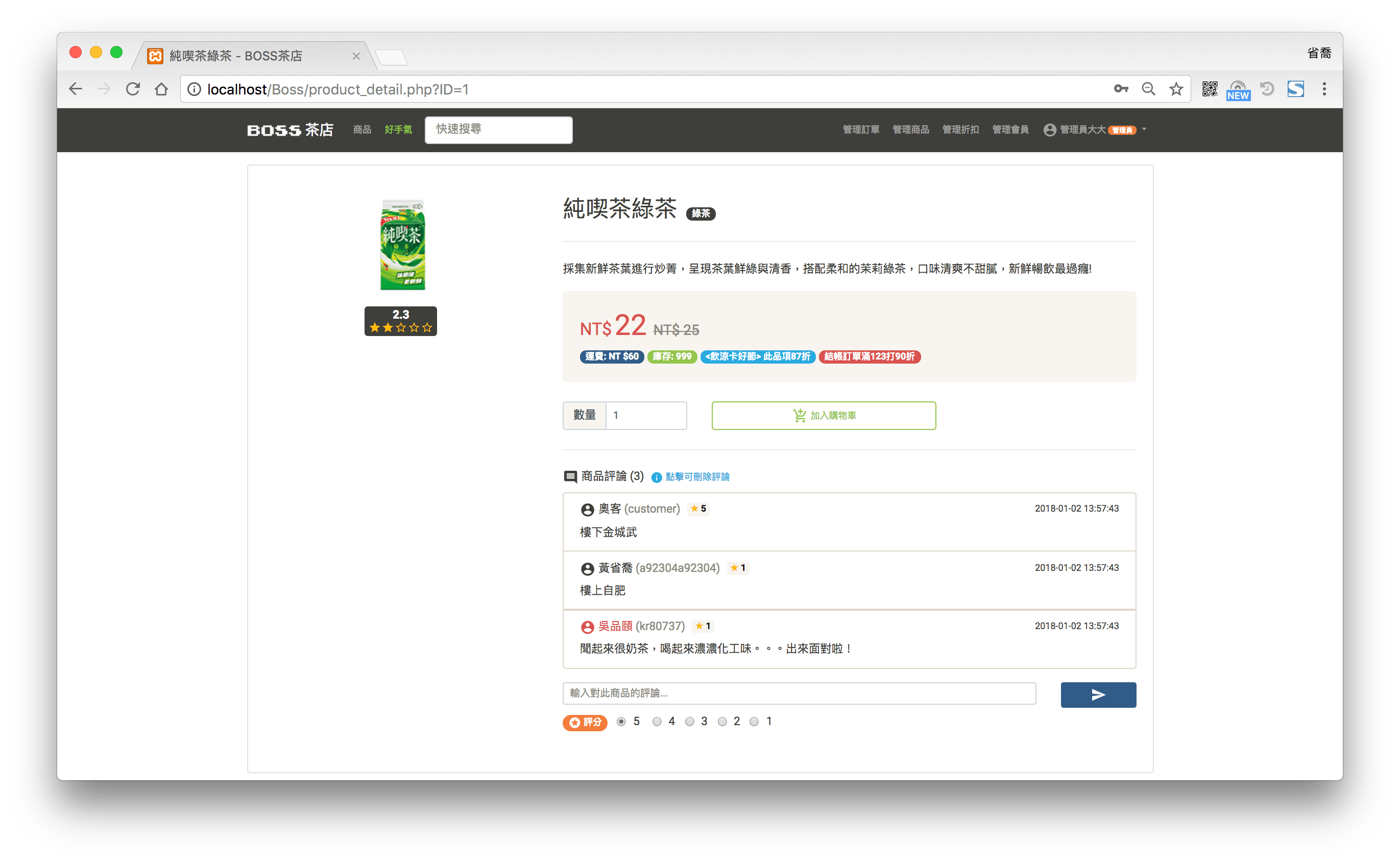Open the Chrome three-dot menu
This screenshot has height=862, width=1400.
tap(1324, 89)
